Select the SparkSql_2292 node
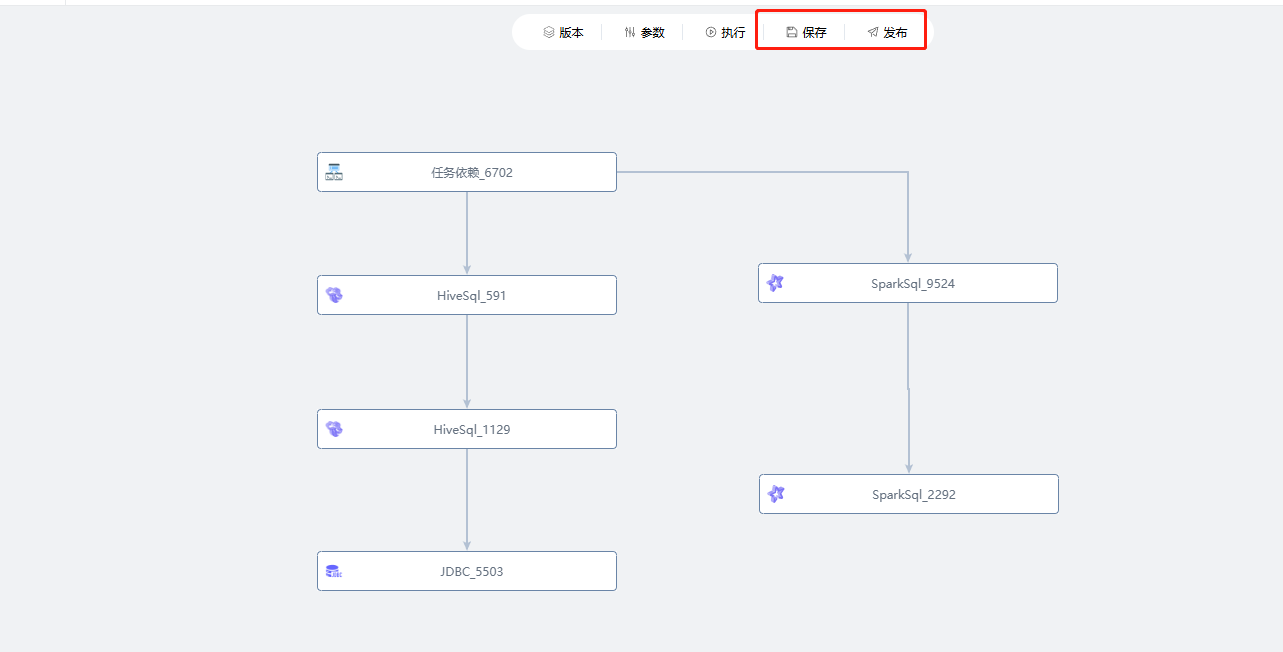The image size is (1283, 652). point(909,494)
